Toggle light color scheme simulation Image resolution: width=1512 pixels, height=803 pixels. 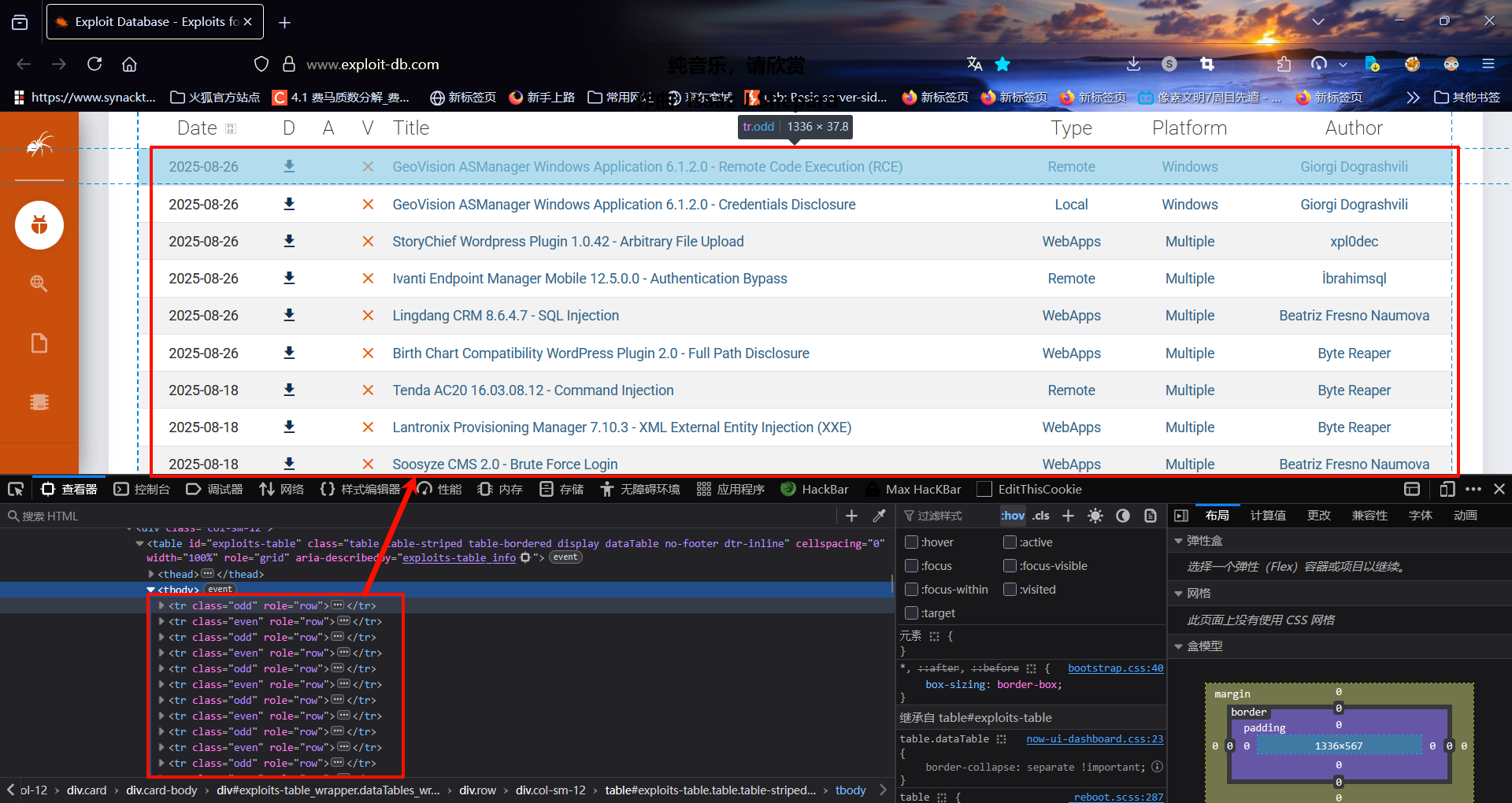point(1095,516)
